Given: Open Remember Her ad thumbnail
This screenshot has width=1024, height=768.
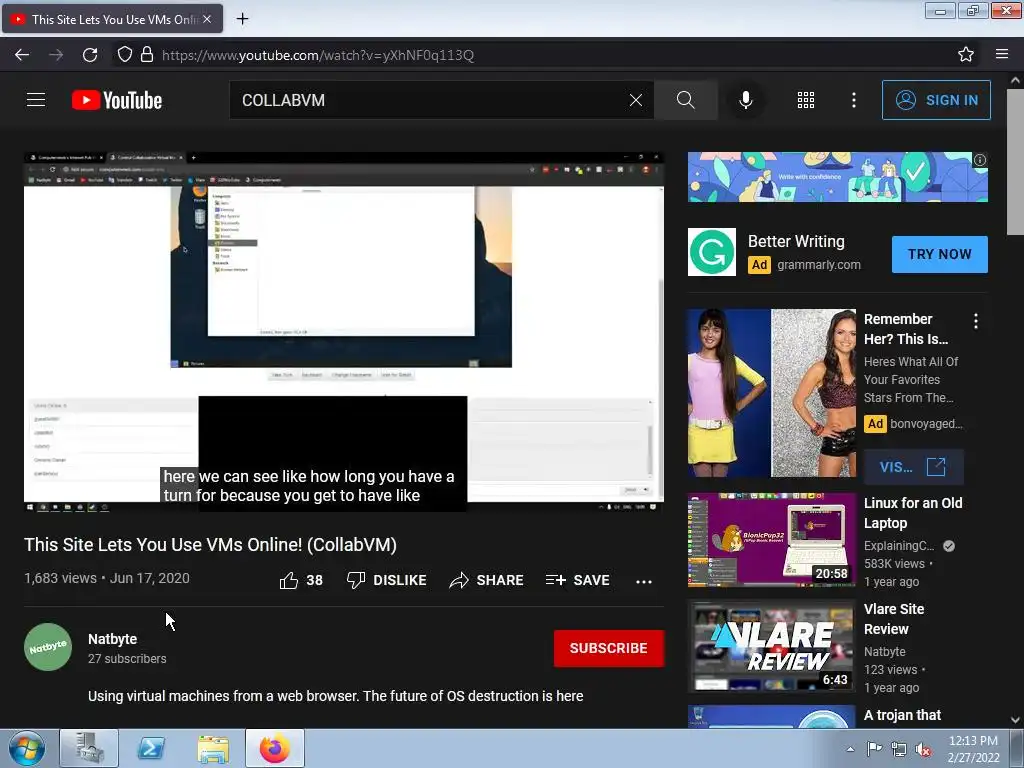Looking at the screenshot, I should pos(771,393).
